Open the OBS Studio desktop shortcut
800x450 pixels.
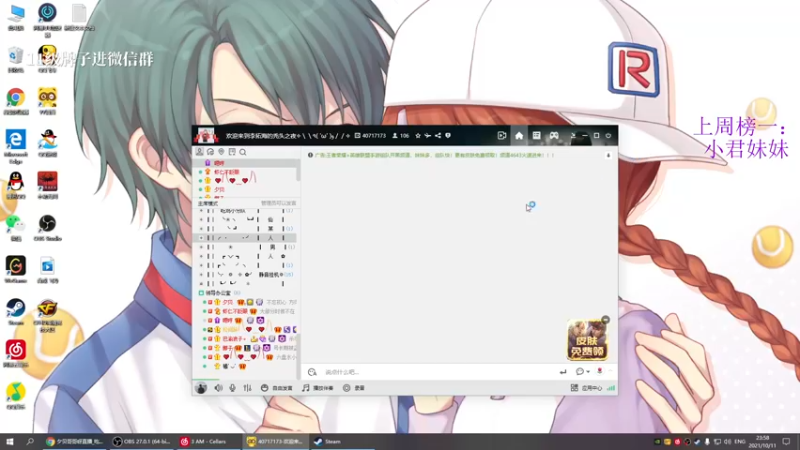pos(47,228)
